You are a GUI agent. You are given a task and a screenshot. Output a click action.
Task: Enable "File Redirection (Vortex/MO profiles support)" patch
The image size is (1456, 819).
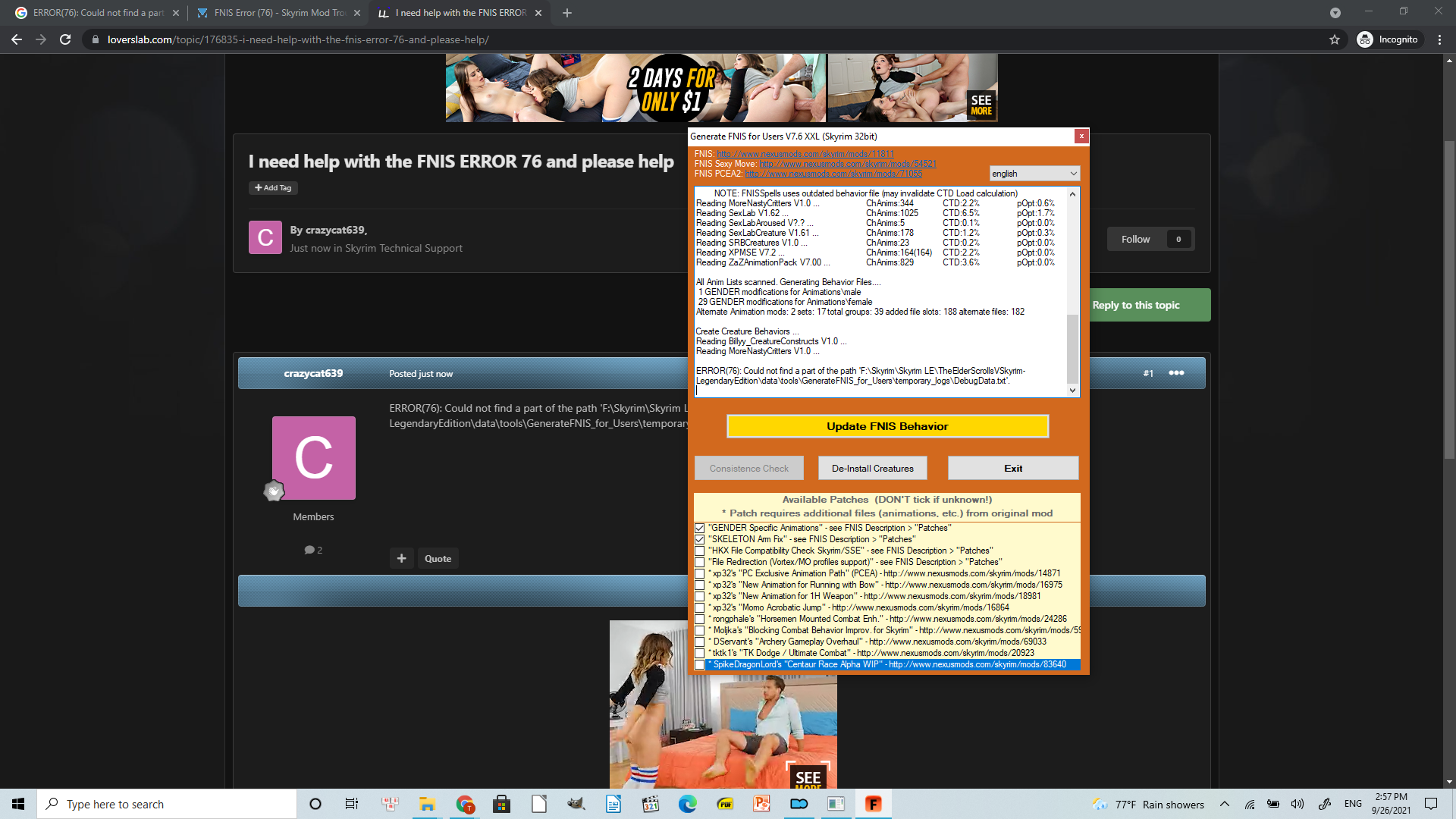click(x=700, y=563)
